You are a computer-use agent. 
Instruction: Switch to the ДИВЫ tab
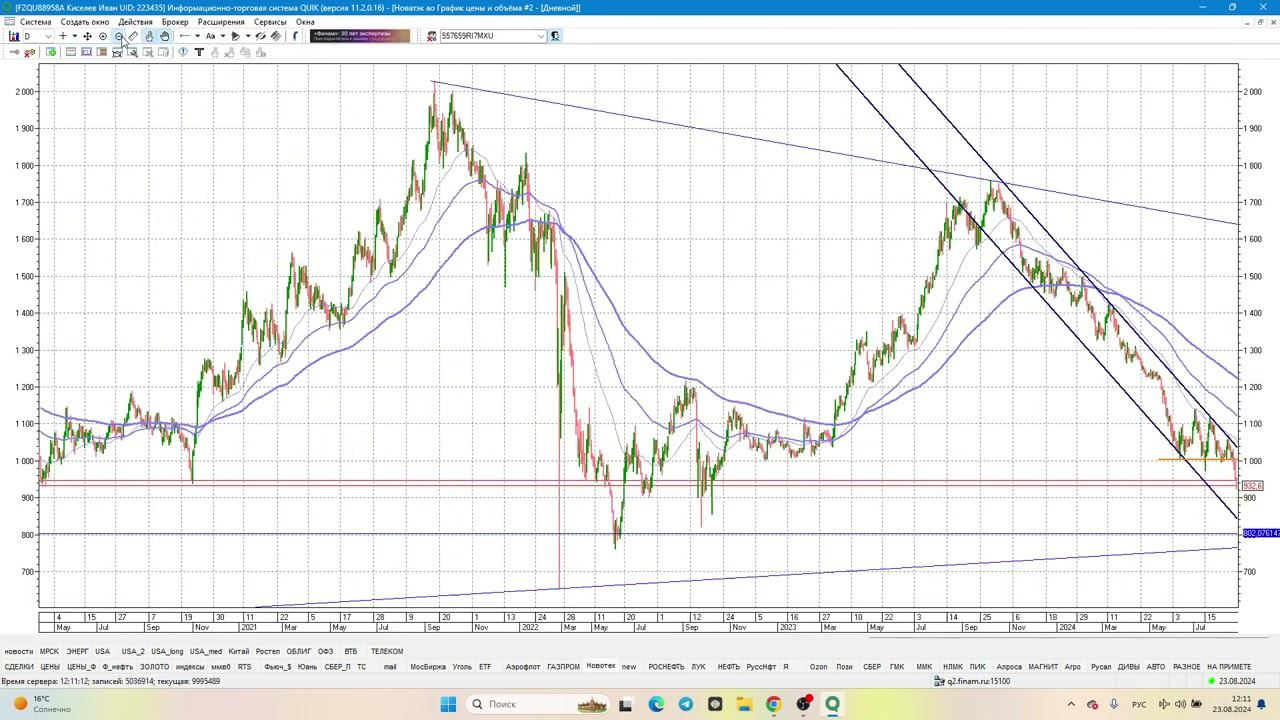tap(1128, 667)
